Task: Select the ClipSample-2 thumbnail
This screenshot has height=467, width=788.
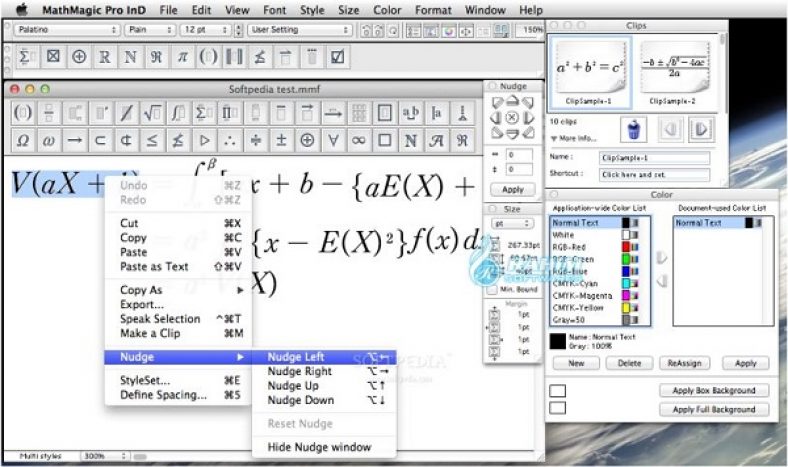Action: pyautogui.click(x=674, y=72)
